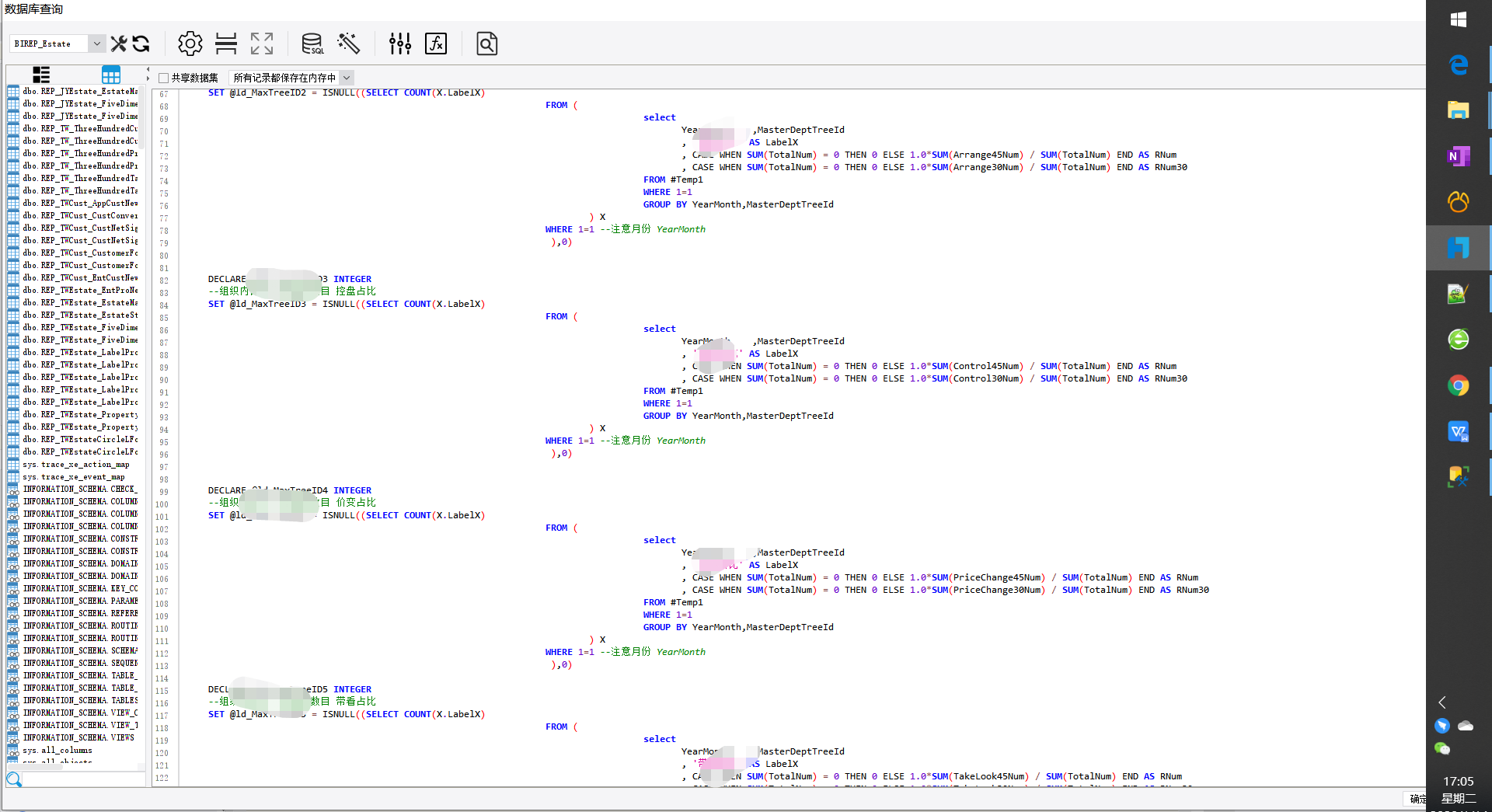Click comment 控盘占比 on line 83
Image resolution: width=1492 pixels, height=812 pixels.
[x=356, y=291]
